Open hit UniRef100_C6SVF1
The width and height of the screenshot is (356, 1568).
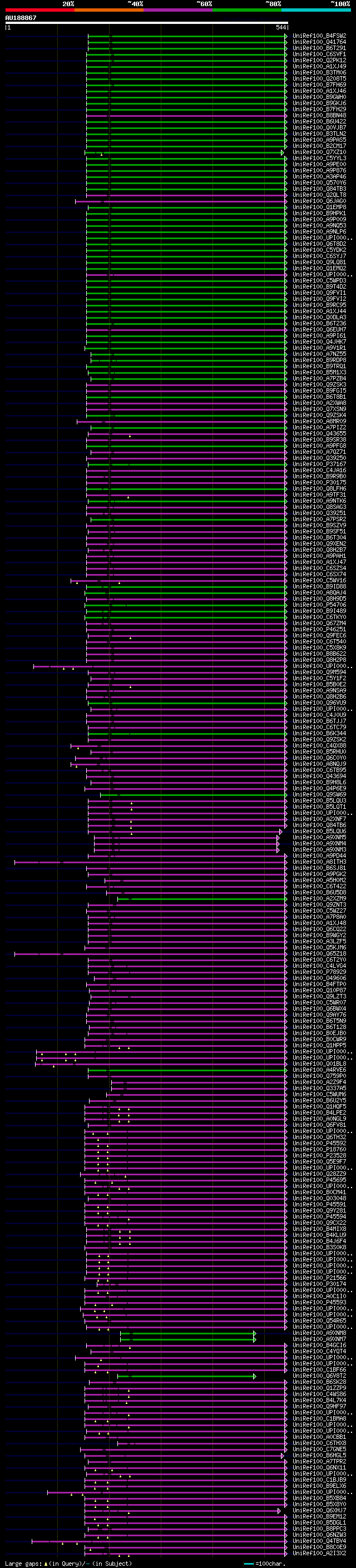coord(319,54)
